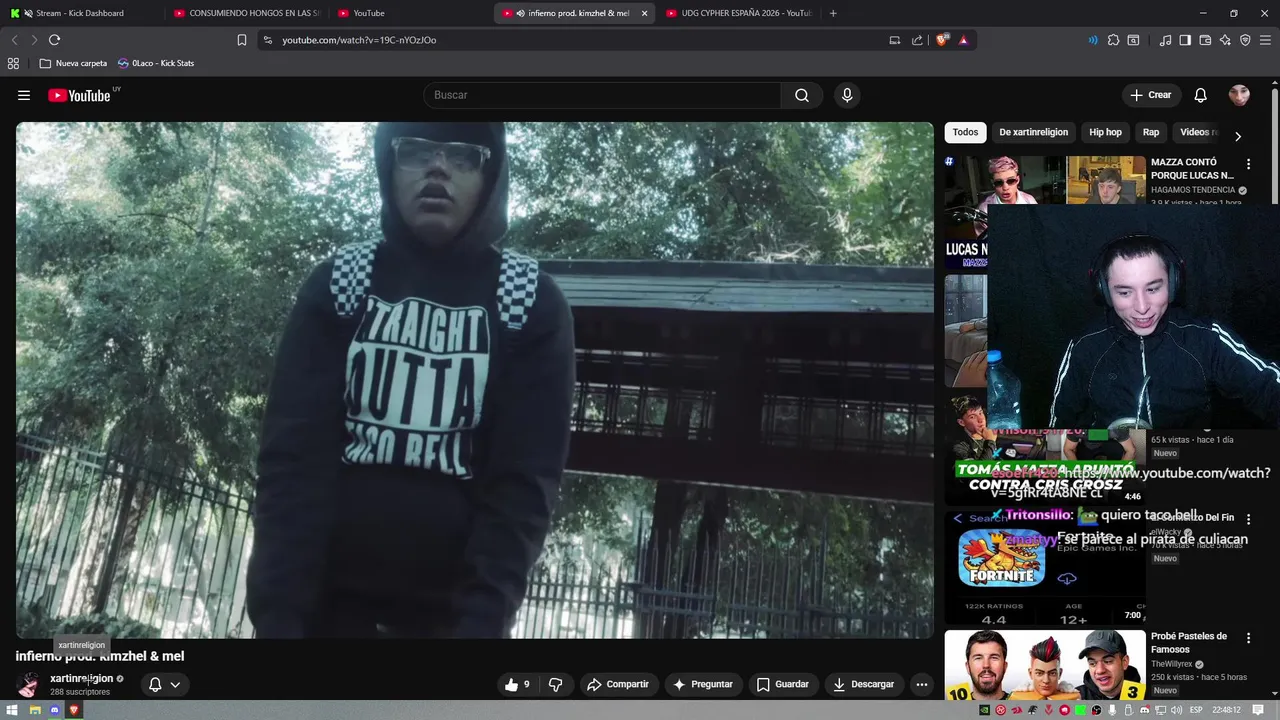
Task: Open tab groups grid icon in bookmarks bar
Action: tap(13, 63)
